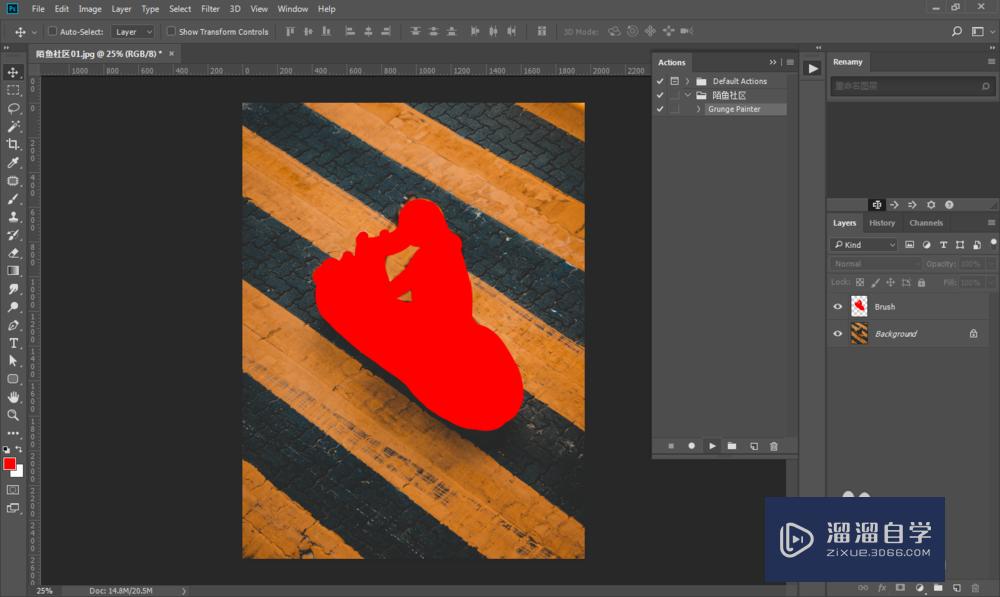1000x597 pixels.
Task: Toggle the layer filter on/off switch
Action: [993, 243]
